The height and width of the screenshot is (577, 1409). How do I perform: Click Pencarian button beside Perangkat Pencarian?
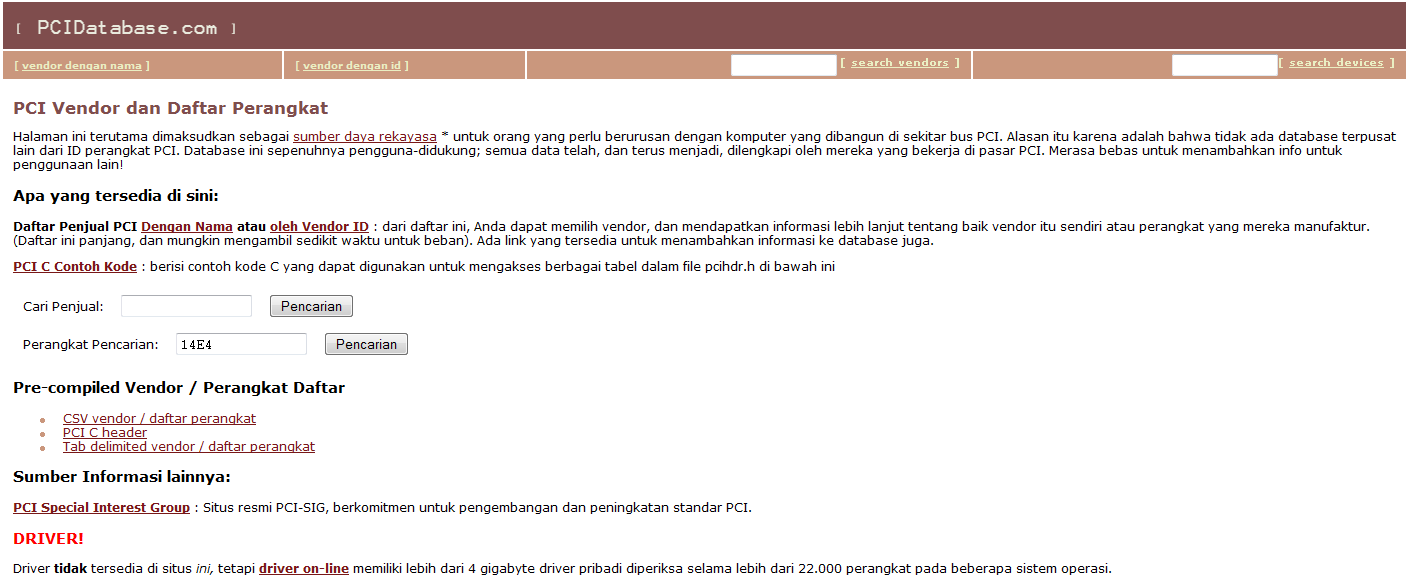point(366,344)
